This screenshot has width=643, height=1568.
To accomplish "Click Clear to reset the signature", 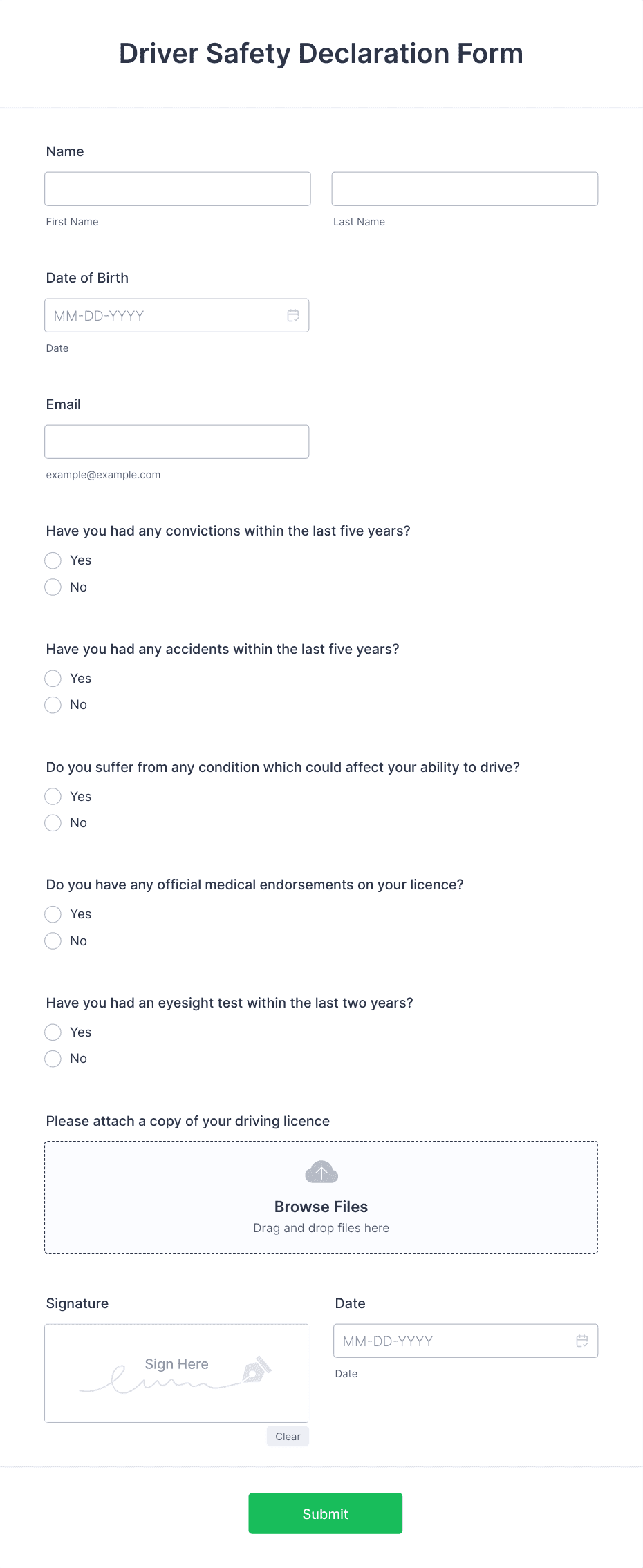I will pos(287,1435).
